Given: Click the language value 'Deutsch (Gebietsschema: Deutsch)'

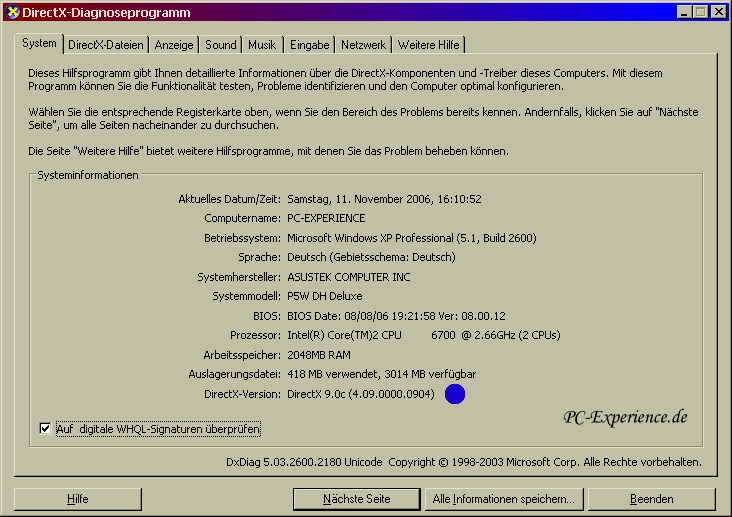Looking at the screenshot, I should (x=371, y=257).
